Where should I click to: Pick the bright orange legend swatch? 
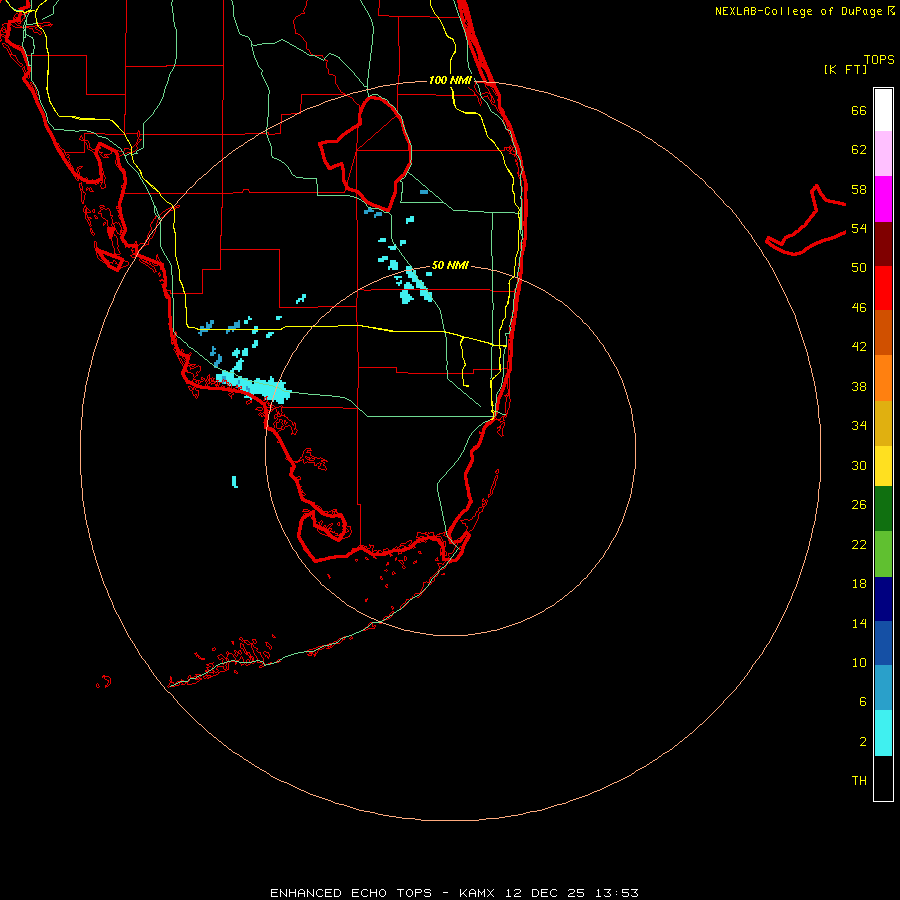click(883, 378)
